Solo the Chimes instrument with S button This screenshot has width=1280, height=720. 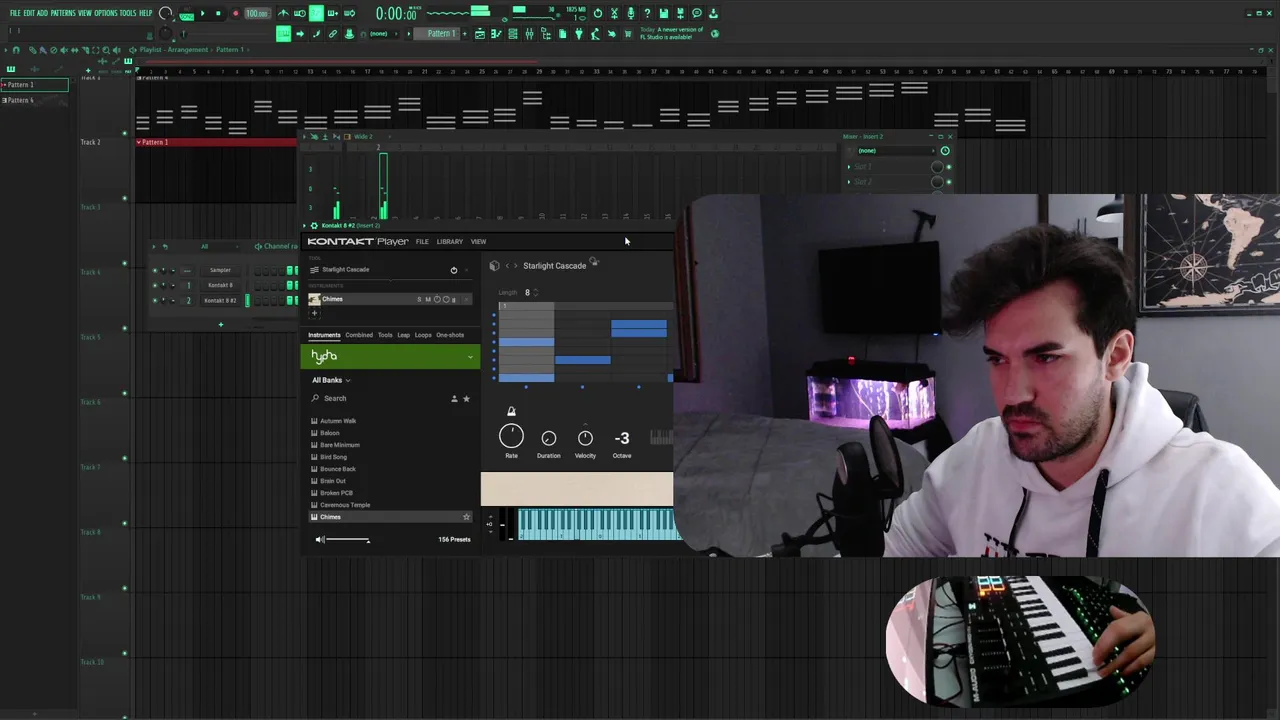pos(419,299)
